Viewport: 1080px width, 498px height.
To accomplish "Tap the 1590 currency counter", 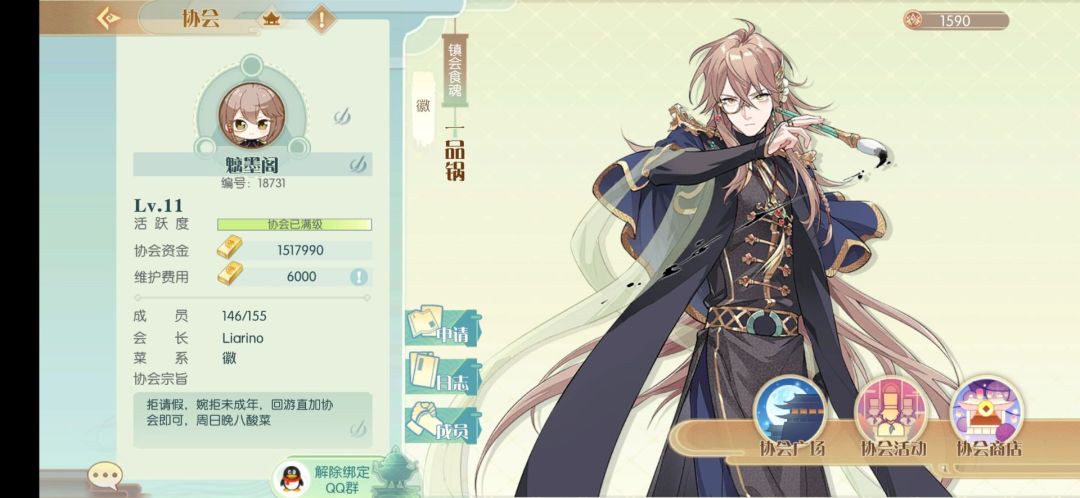I will tap(956, 21).
